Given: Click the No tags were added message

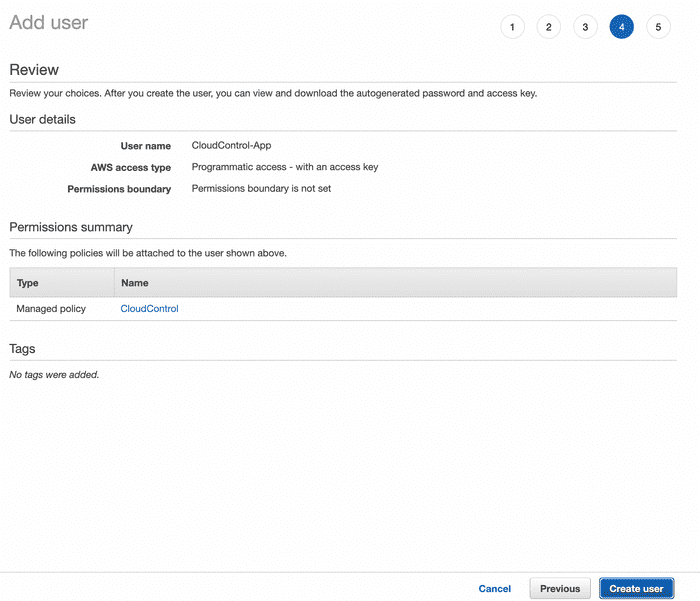Looking at the screenshot, I should click(54, 375).
